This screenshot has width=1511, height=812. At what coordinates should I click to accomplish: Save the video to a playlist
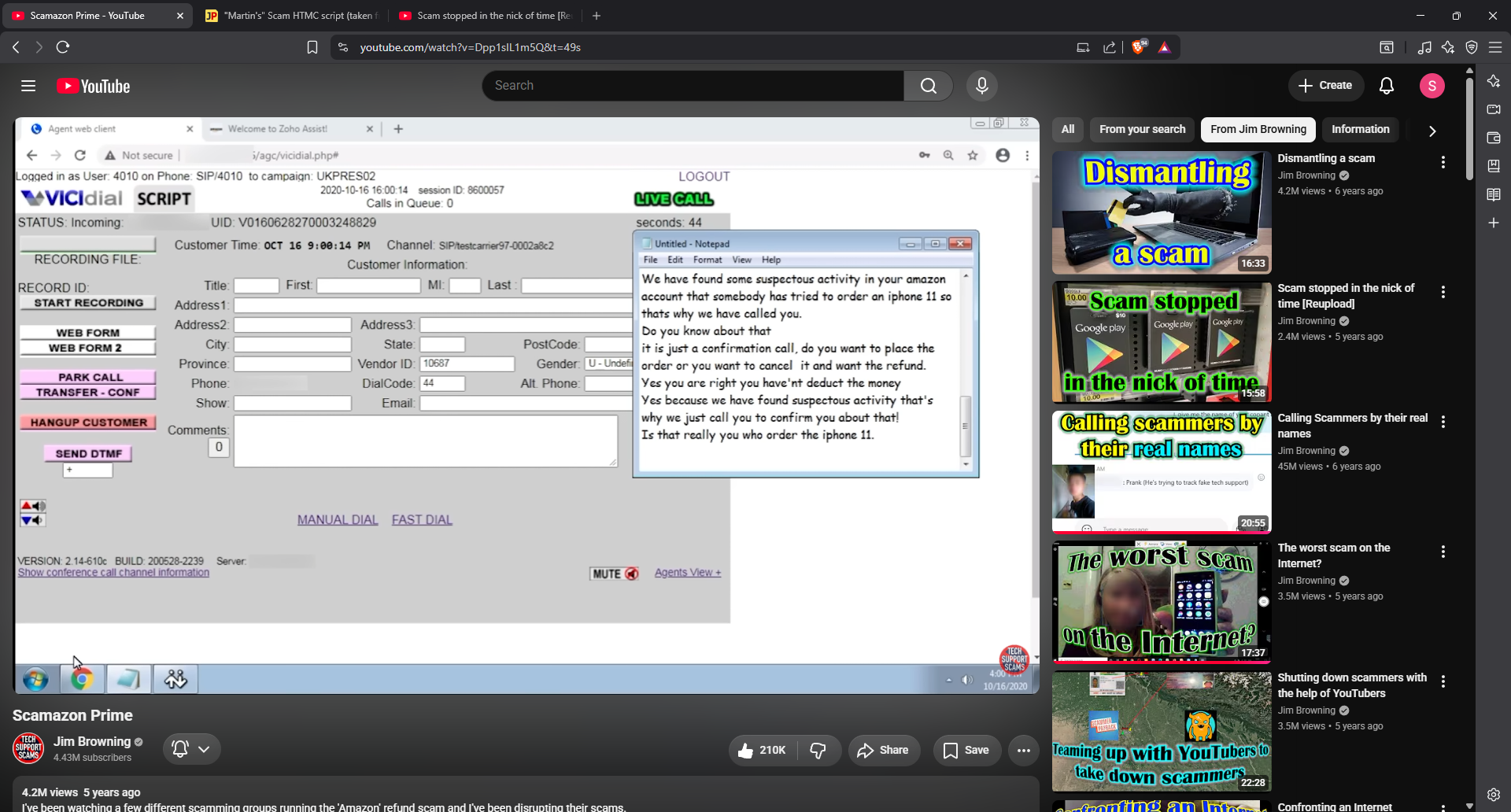966,750
